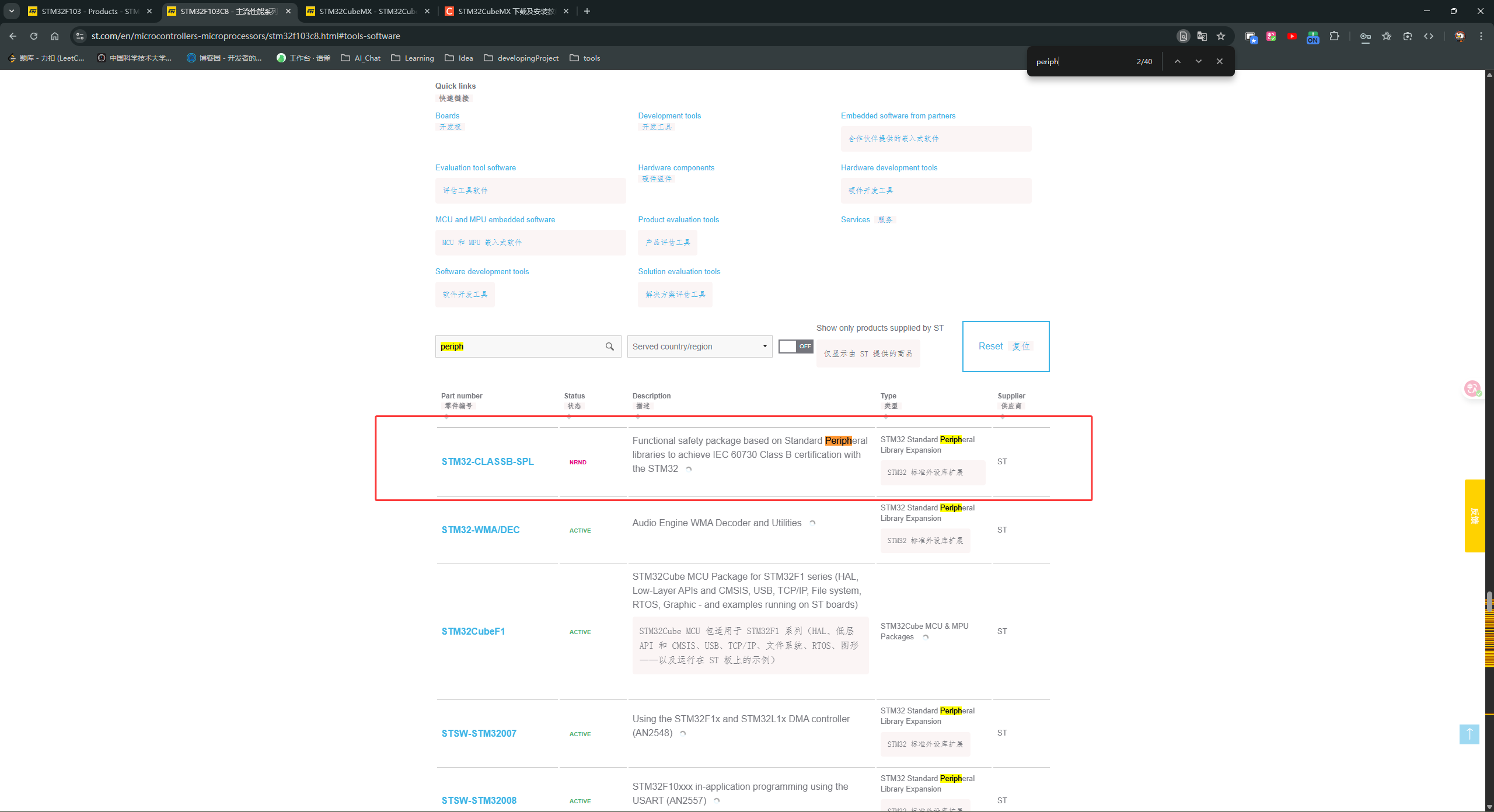Click the find-in-page icon in address bar
The image size is (1494, 812).
(1183, 36)
